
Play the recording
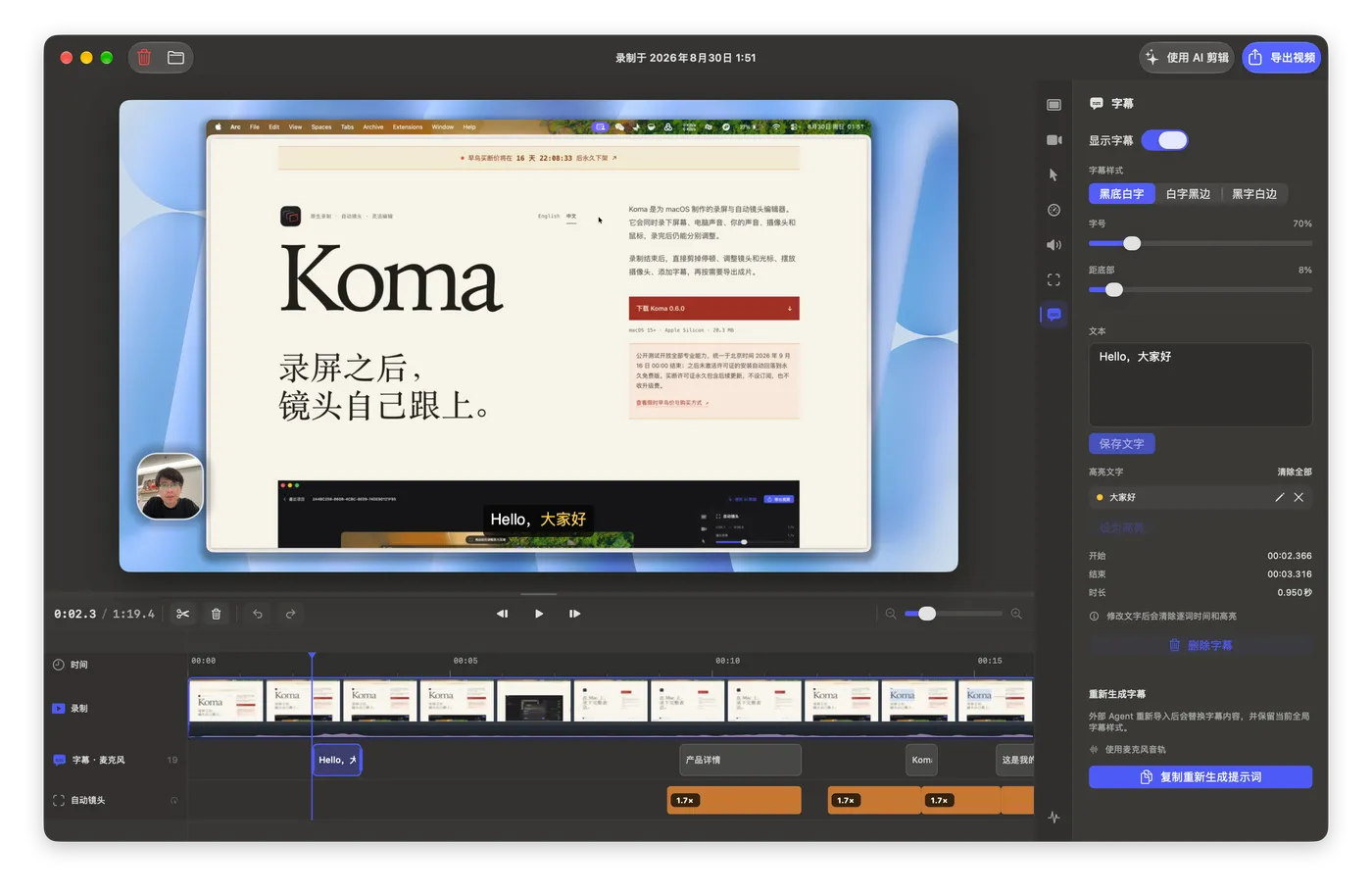(539, 614)
